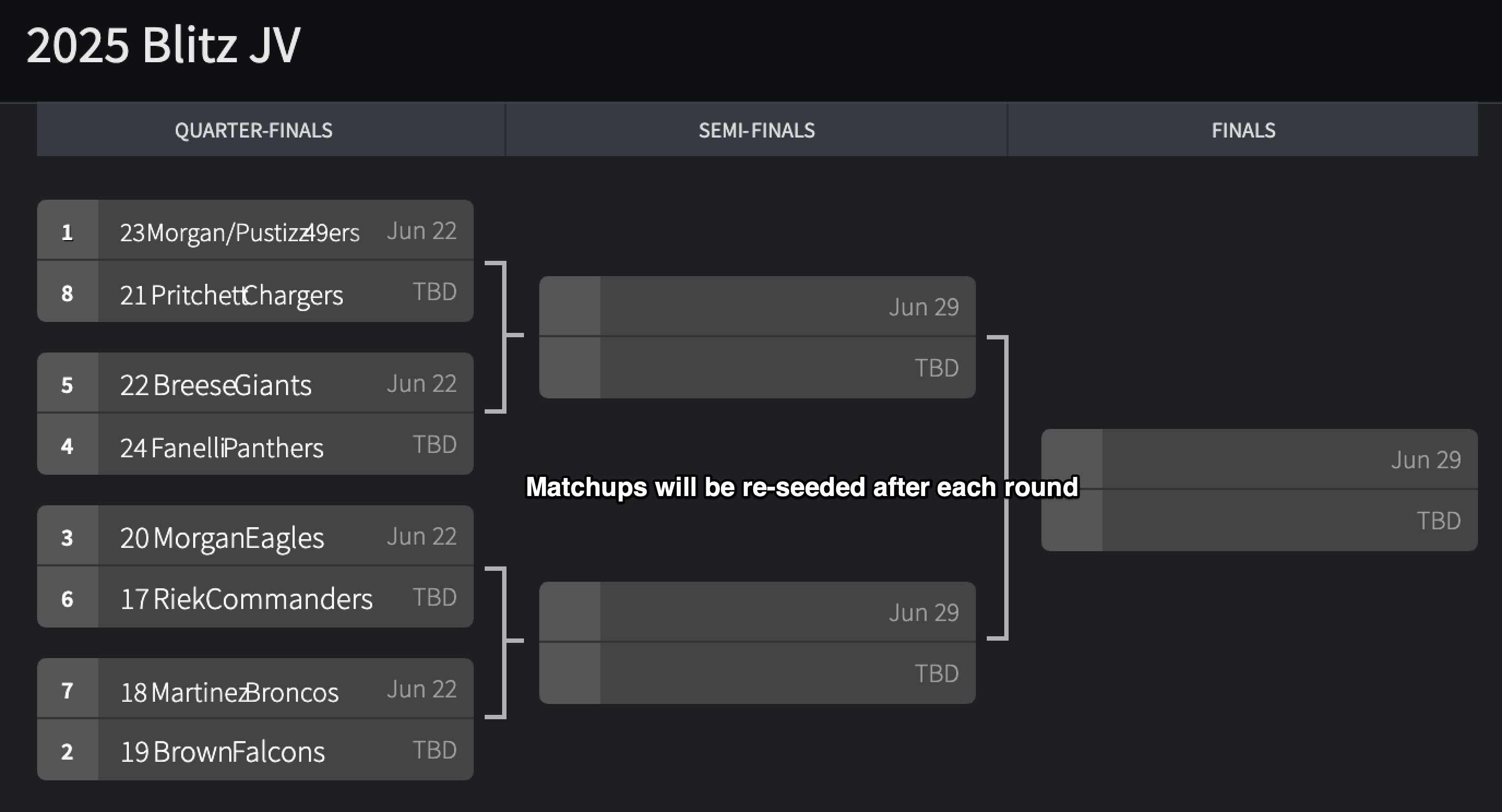Select the upper semi-final top slot

point(757,306)
